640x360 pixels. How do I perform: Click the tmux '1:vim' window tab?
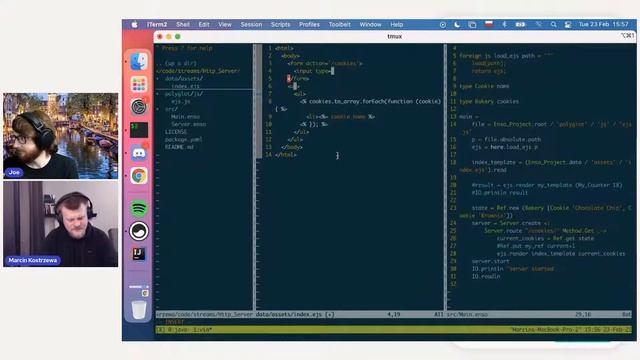[202, 329]
